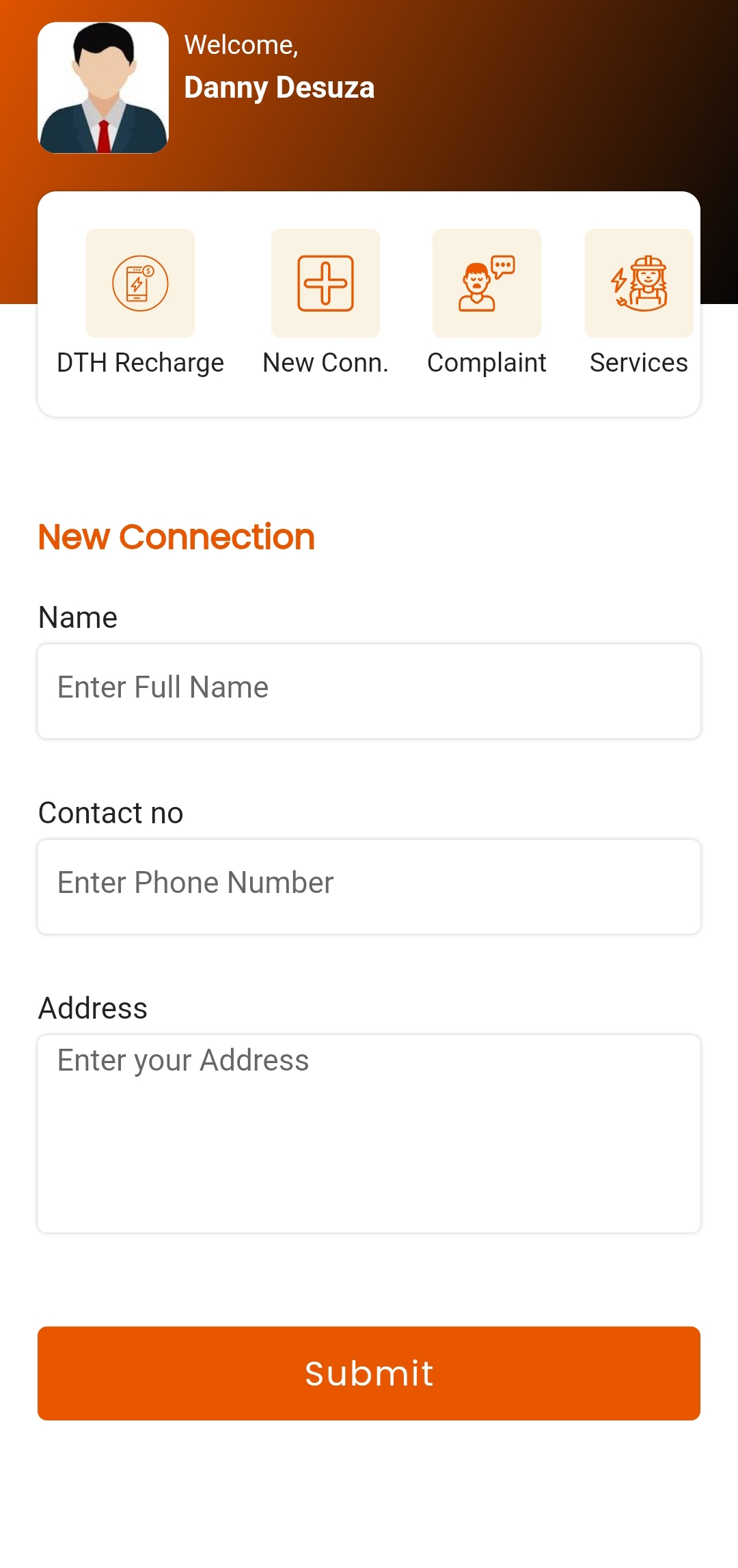Select the Complaint text label
The image size is (738, 1568).
coord(487,363)
